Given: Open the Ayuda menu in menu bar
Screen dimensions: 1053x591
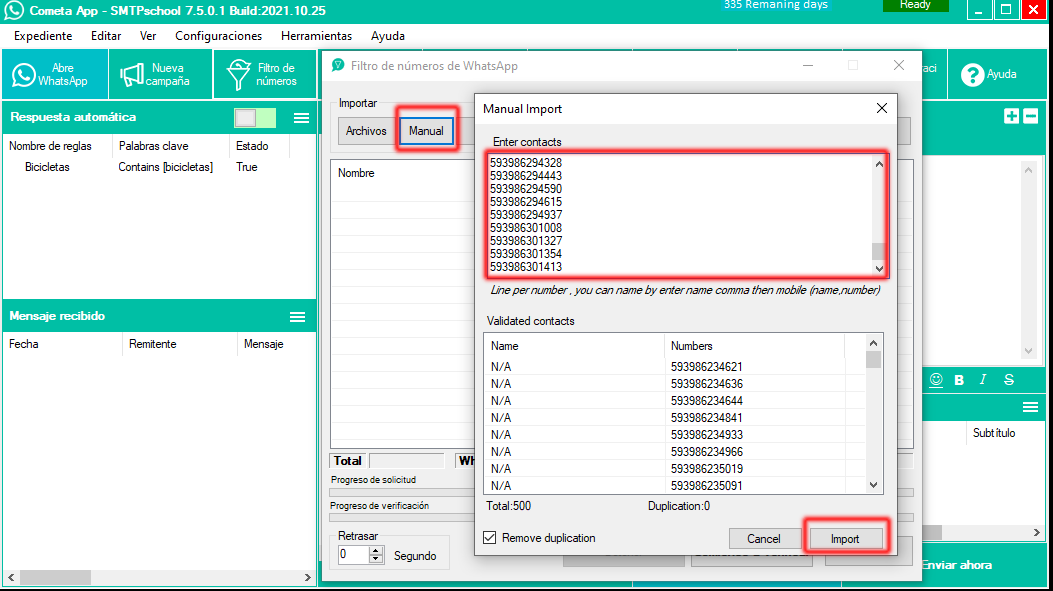Looking at the screenshot, I should pos(387,36).
